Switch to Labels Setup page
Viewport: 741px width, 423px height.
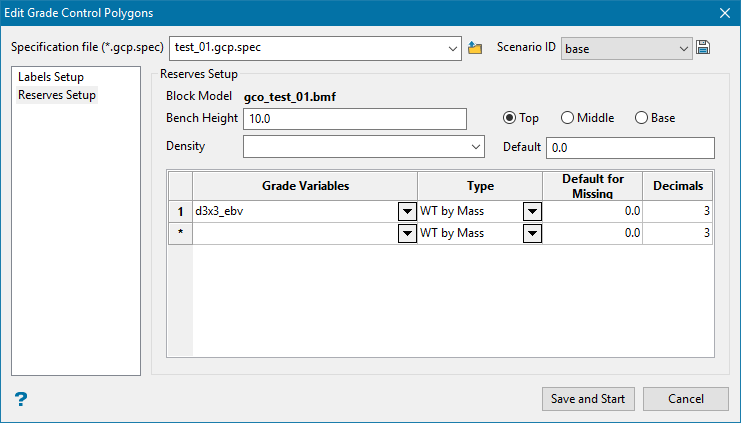pos(51,77)
